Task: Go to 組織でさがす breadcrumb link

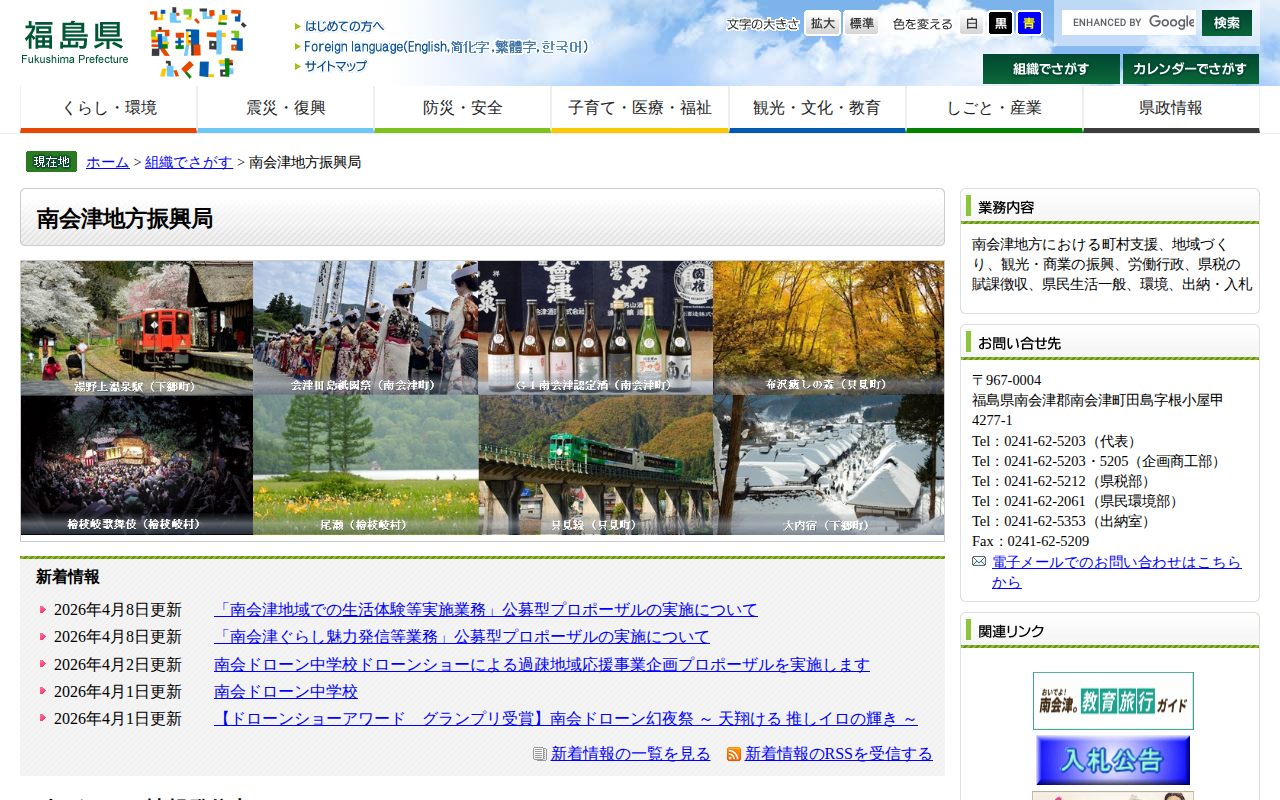Action: [x=189, y=162]
